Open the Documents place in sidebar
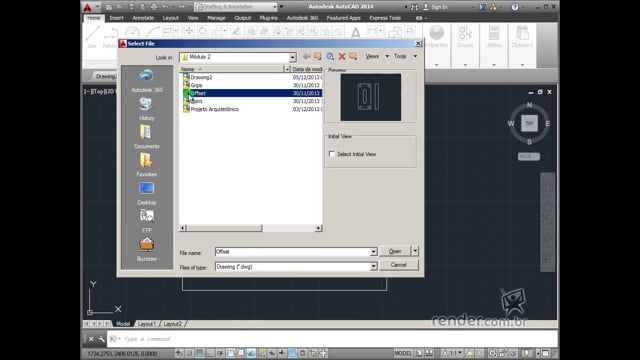 coord(147,137)
